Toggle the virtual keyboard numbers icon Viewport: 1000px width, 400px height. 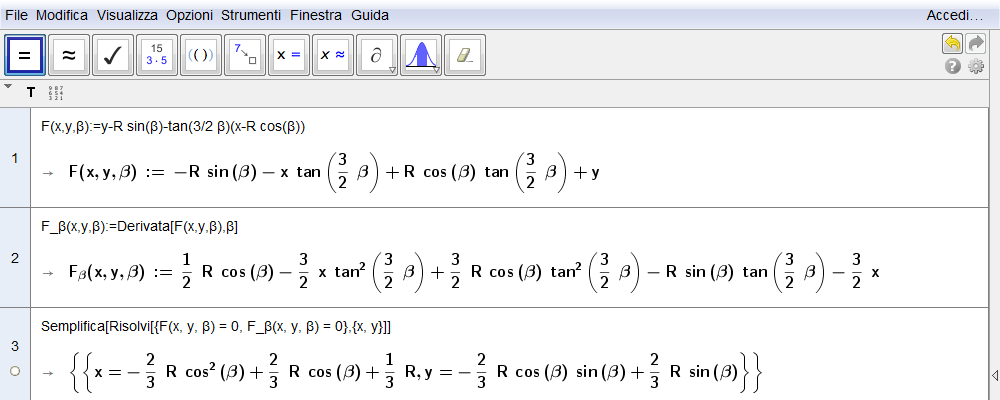click(x=56, y=93)
